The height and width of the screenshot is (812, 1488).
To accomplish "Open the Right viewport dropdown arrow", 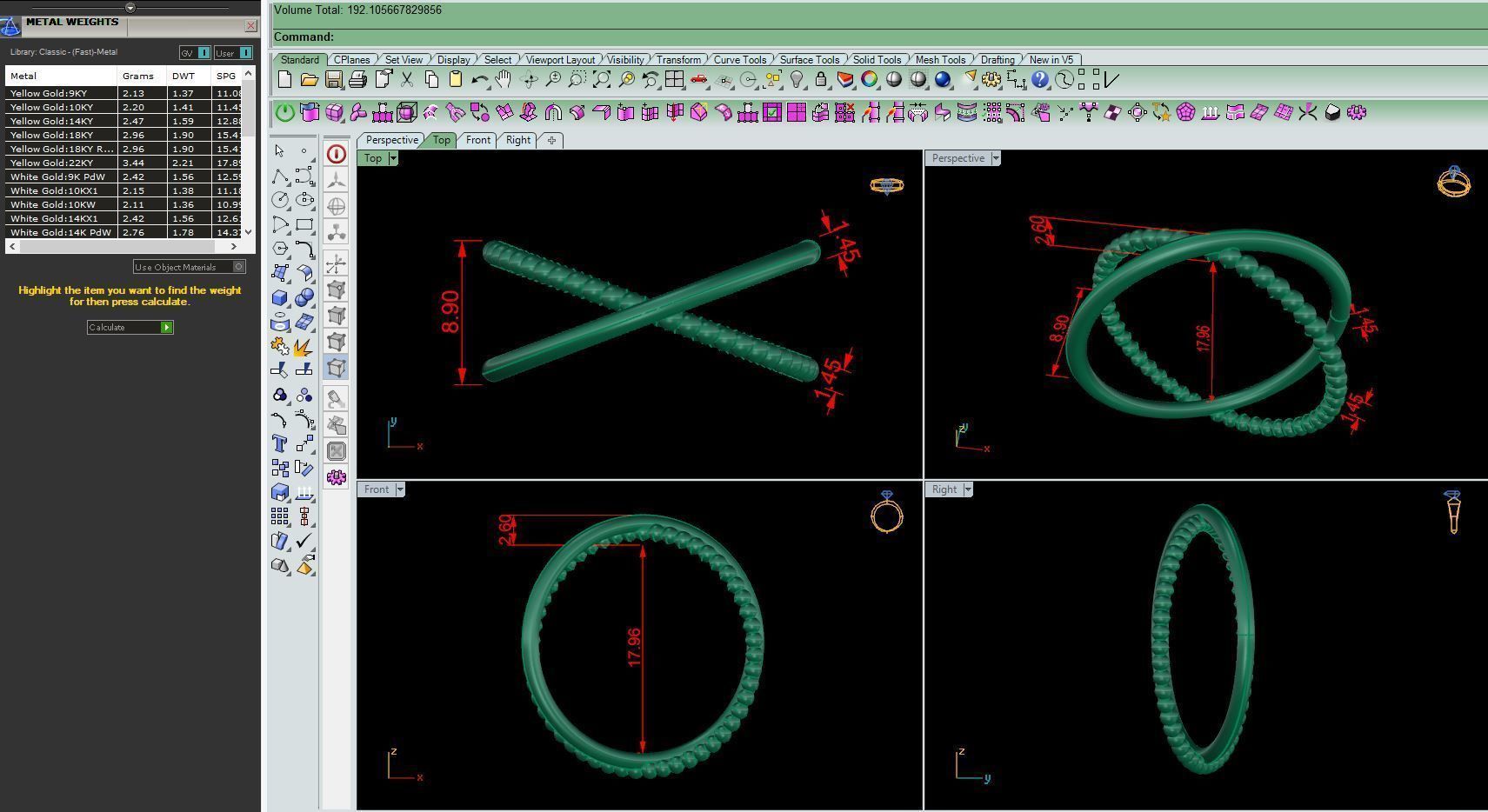I will pos(968,489).
